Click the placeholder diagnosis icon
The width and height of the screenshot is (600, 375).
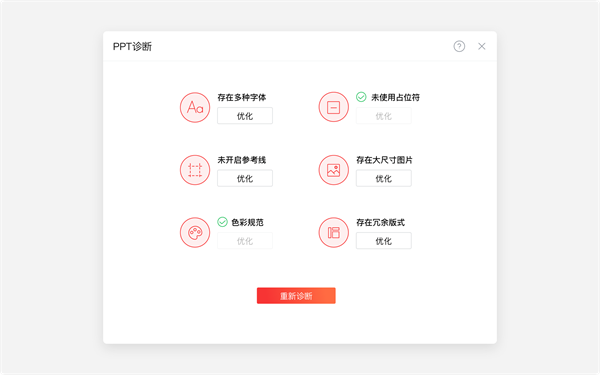pyautogui.click(x=334, y=107)
